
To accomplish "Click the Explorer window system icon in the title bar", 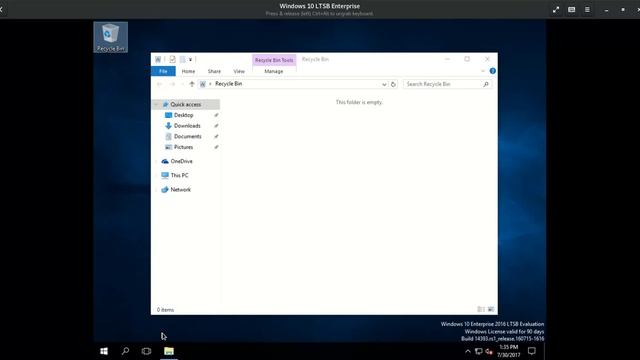I will tap(158, 60).
